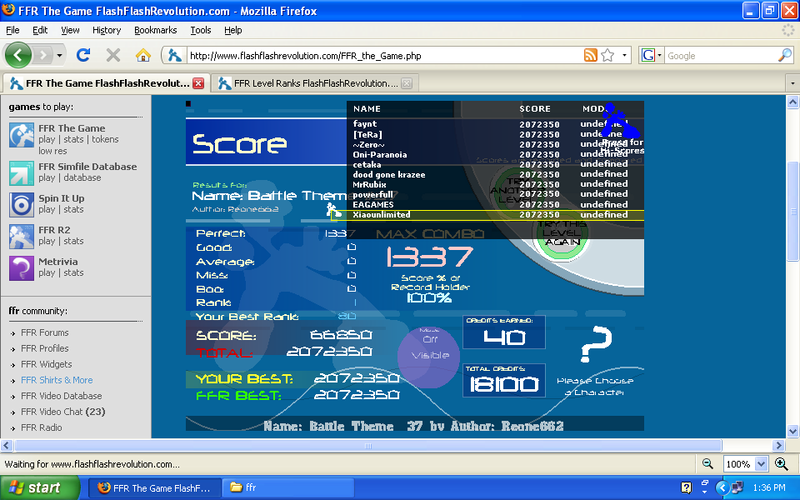The image size is (800, 500).
Task: Click the Spin It Up game icon
Action: [22, 204]
